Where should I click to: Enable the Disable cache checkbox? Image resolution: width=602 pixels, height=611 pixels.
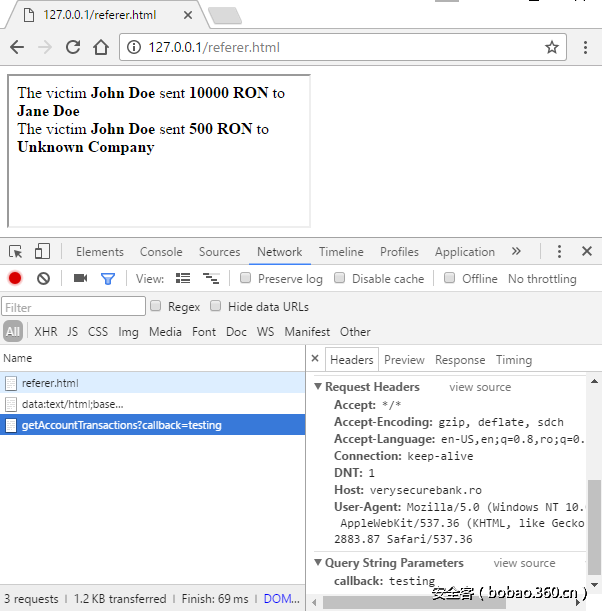pyautogui.click(x=340, y=279)
